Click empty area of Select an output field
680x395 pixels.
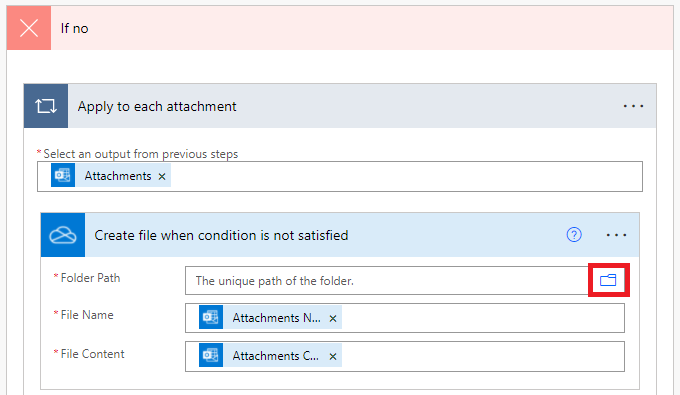[x=406, y=176]
